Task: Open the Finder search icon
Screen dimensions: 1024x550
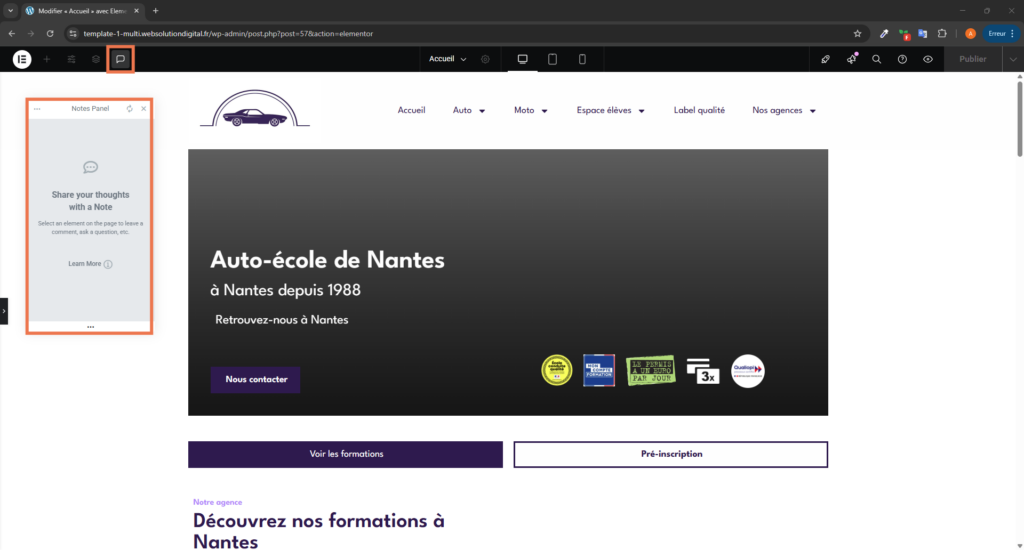Action: click(876, 59)
